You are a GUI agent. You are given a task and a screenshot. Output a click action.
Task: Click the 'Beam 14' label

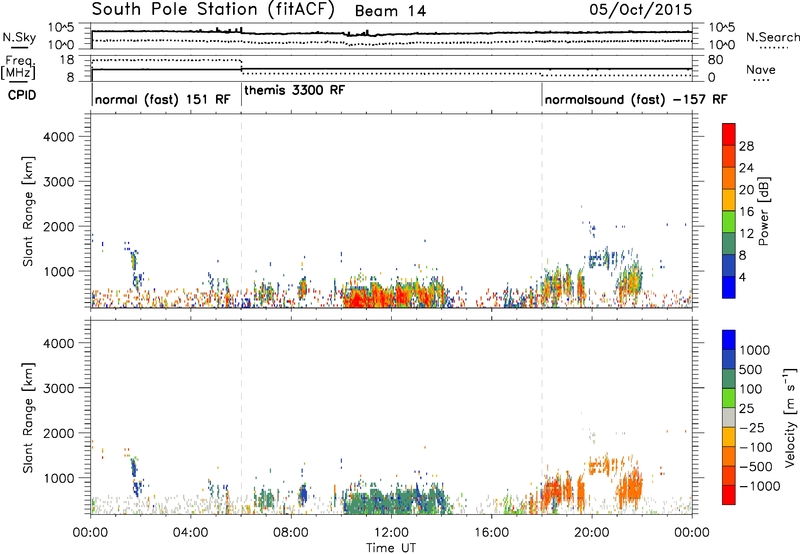[390, 11]
